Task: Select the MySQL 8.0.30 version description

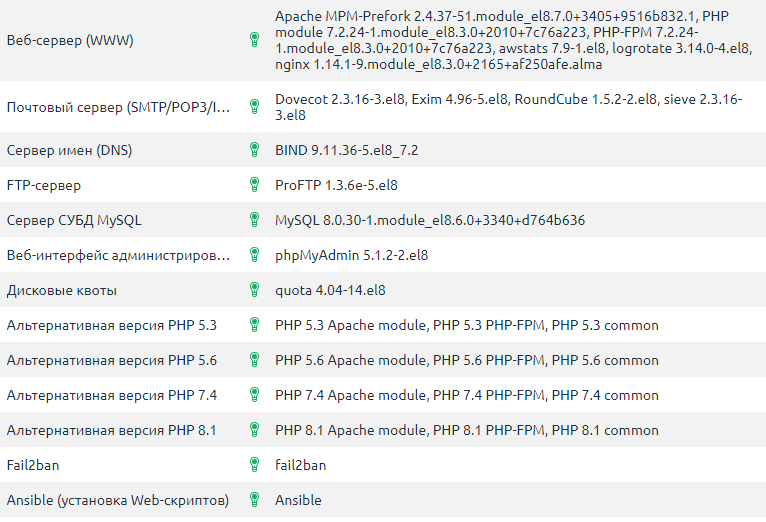Action: point(430,220)
